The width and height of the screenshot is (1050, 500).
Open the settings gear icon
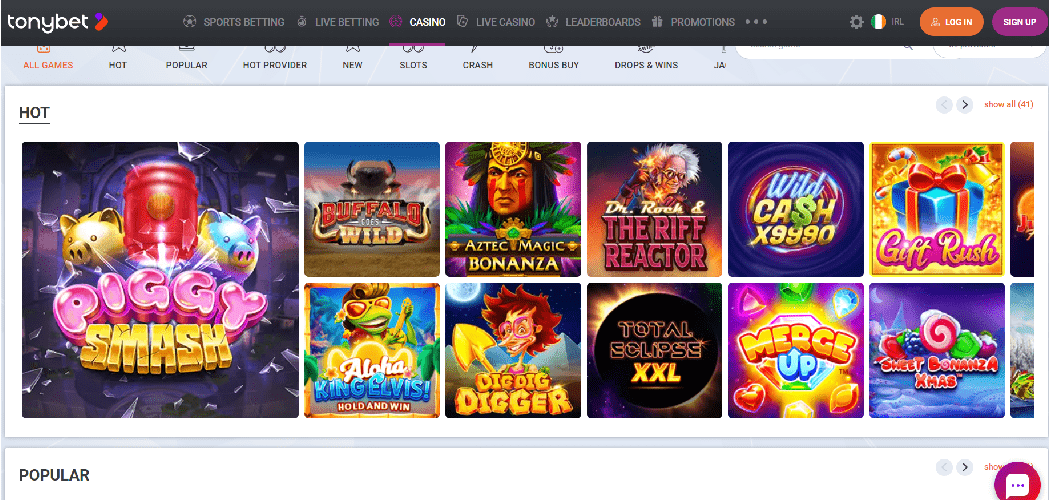[856, 22]
